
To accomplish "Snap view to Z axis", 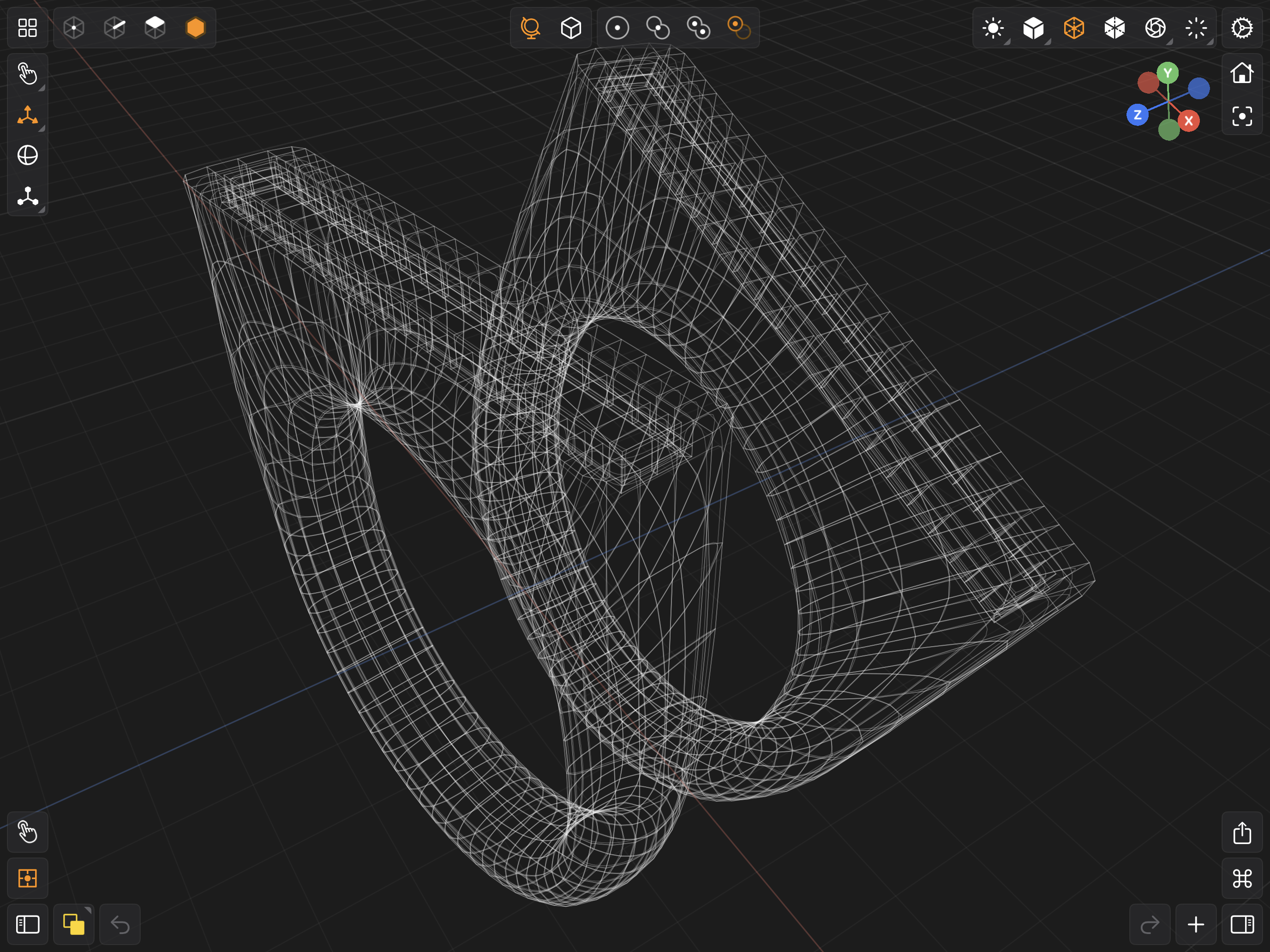I will (1138, 115).
